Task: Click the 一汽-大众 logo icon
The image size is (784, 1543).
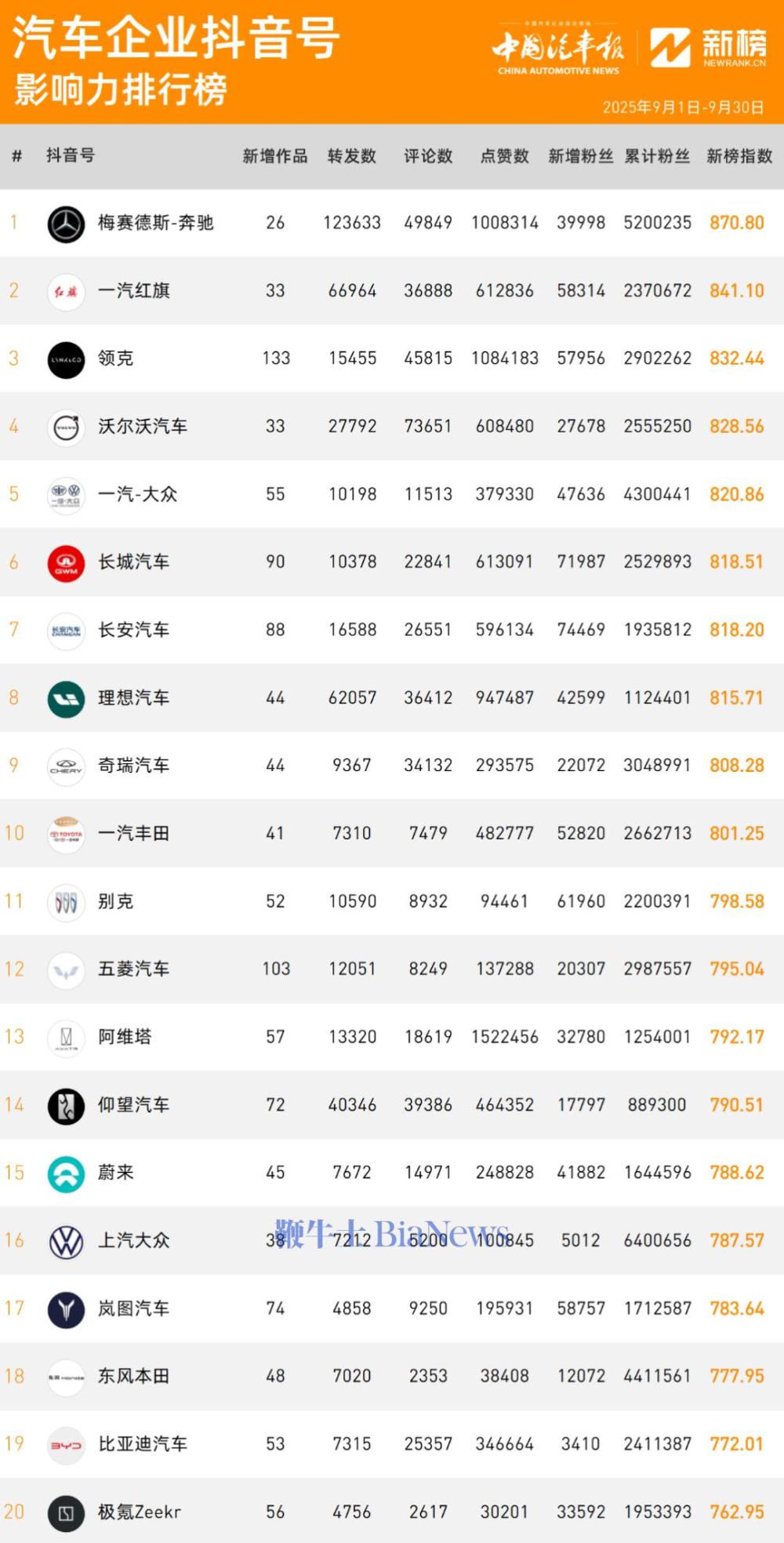Action: 66,496
